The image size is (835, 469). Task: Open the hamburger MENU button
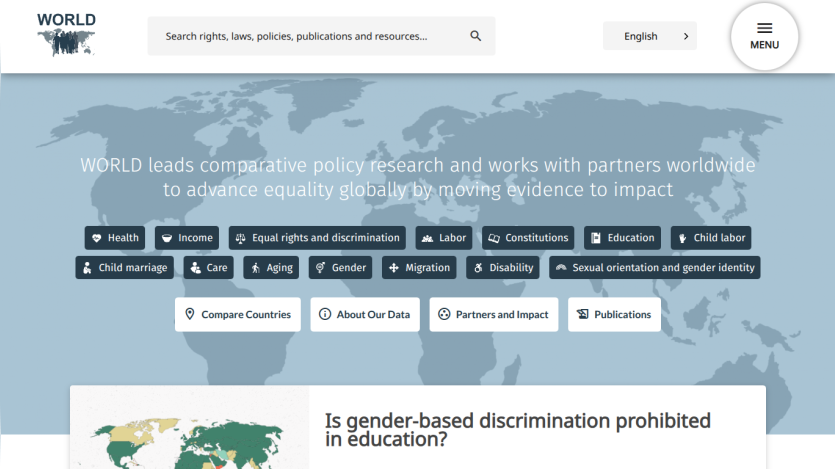click(x=764, y=36)
